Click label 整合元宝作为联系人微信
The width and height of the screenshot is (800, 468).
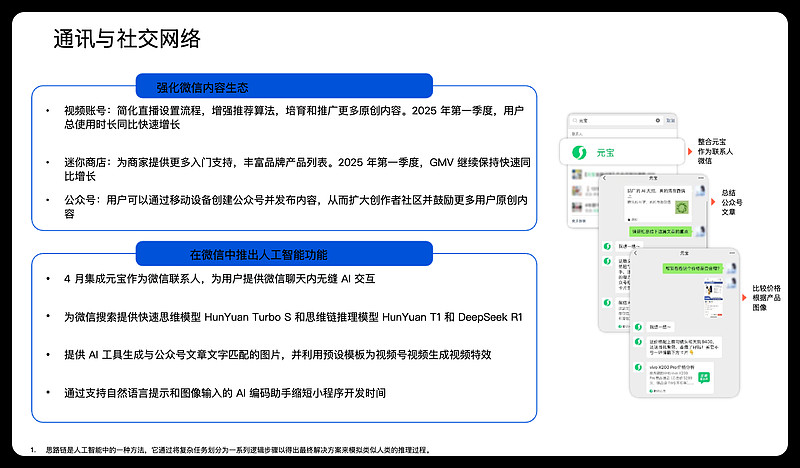[x=715, y=151]
